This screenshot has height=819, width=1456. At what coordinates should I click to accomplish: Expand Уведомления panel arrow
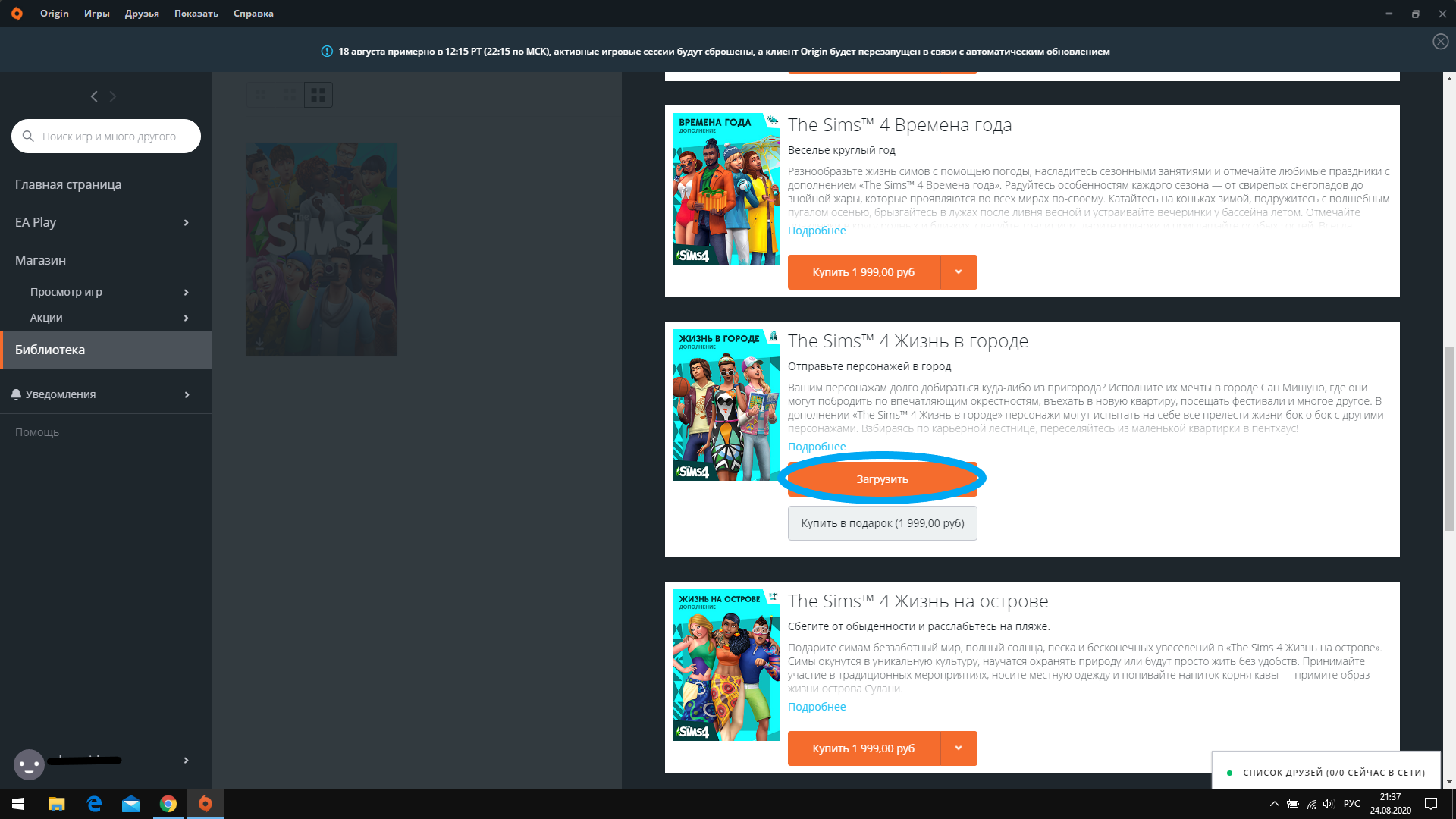pyautogui.click(x=186, y=394)
